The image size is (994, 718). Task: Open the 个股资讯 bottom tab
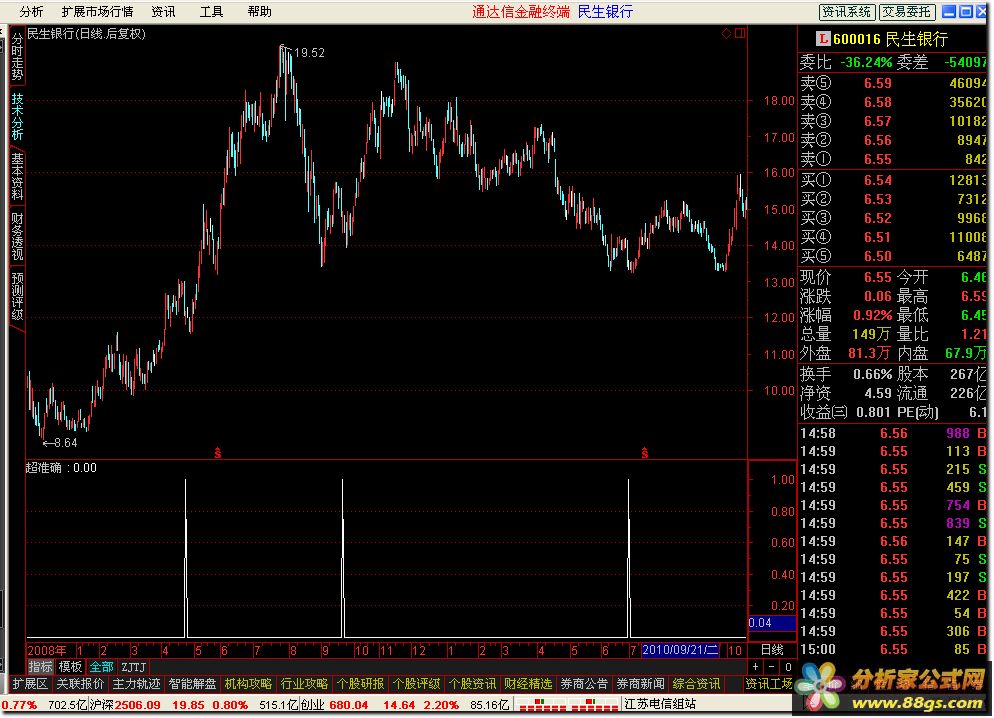tap(472, 684)
